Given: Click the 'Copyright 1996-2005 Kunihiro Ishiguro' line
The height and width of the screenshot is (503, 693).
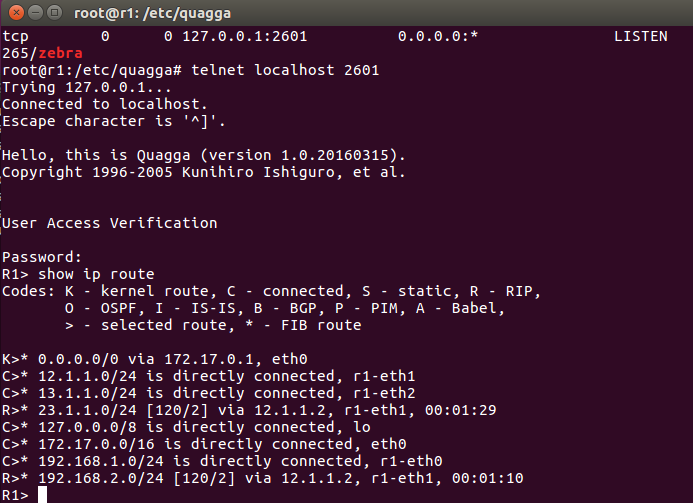Looking at the screenshot, I should click(204, 172).
